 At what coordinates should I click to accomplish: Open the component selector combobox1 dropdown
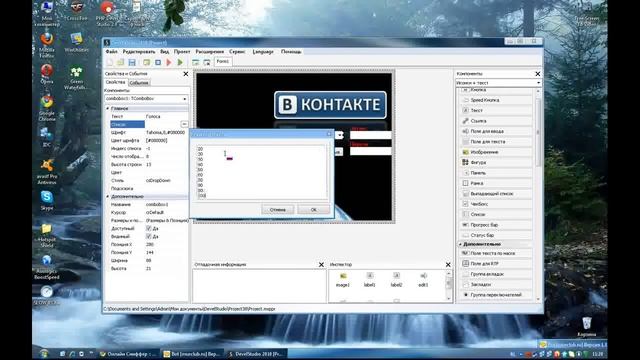184,99
